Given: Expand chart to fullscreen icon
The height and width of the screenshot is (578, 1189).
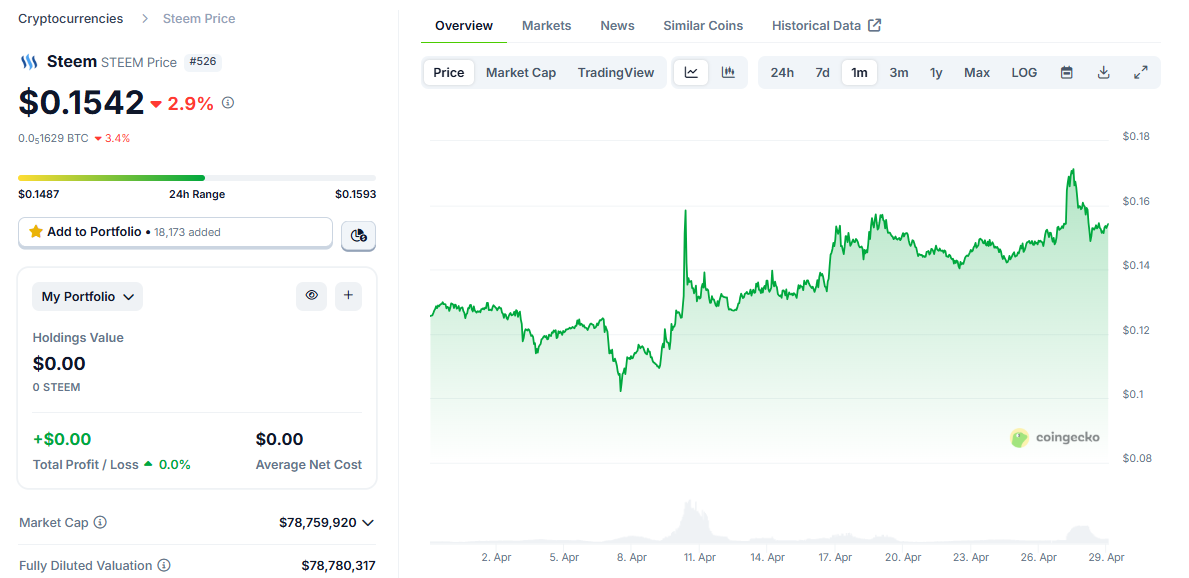Looking at the screenshot, I should pyautogui.click(x=1140, y=73).
